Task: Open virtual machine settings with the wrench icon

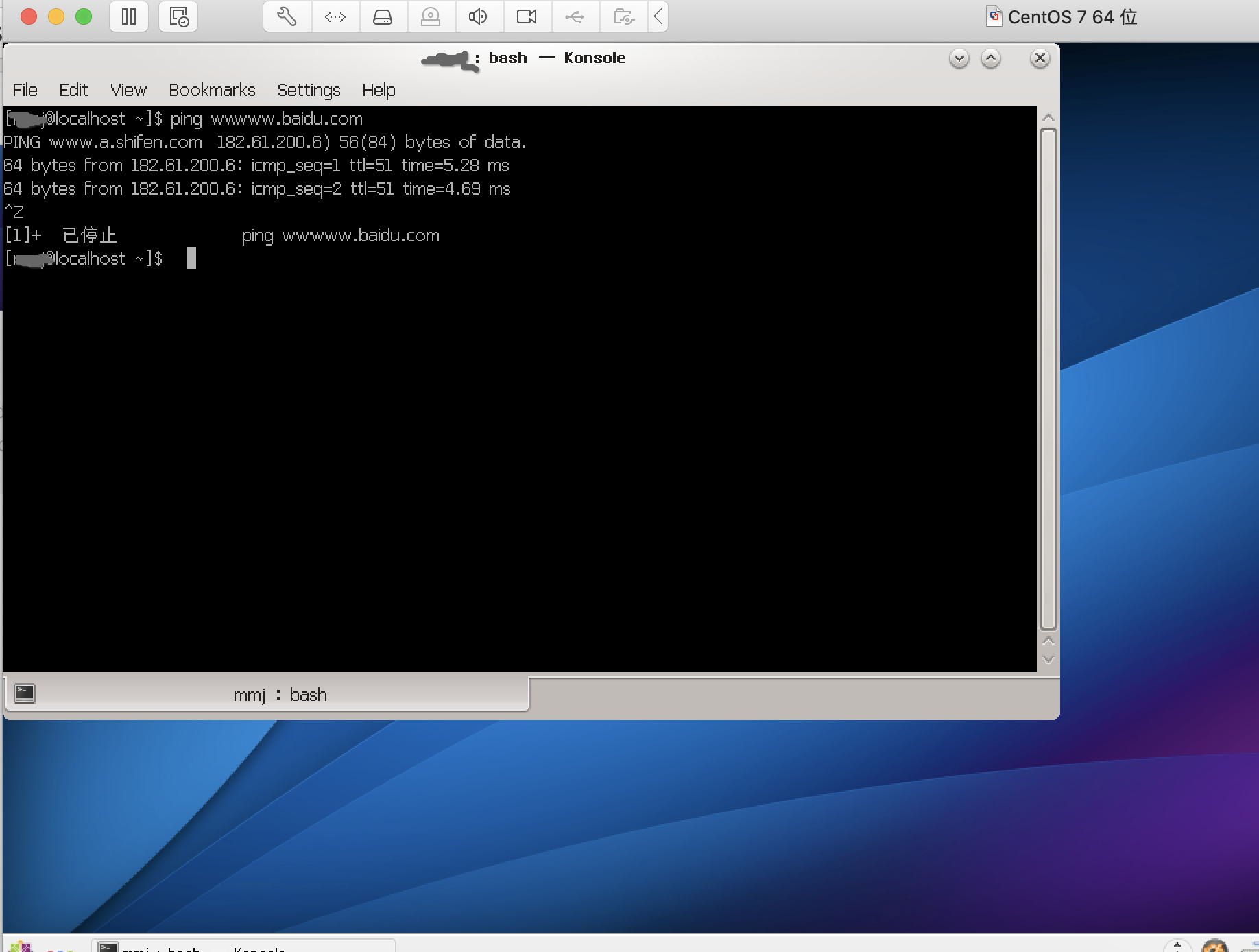Action: [286, 16]
